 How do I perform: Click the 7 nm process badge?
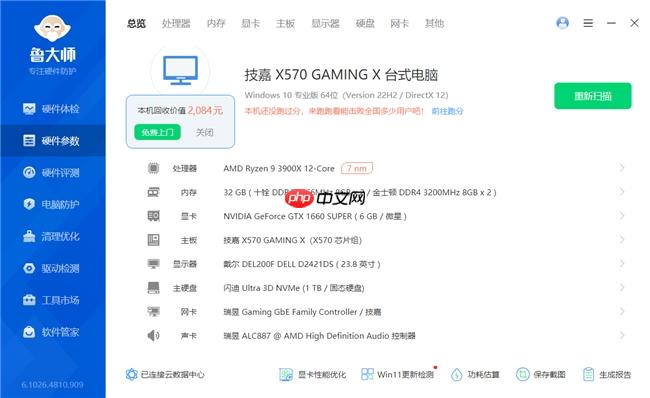click(x=357, y=168)
